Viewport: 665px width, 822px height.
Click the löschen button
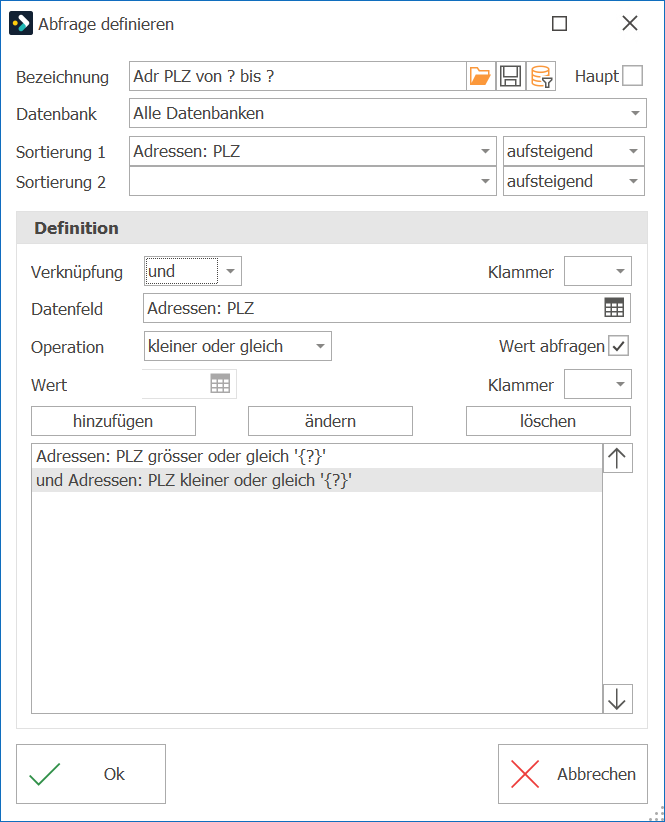point(548,421)
